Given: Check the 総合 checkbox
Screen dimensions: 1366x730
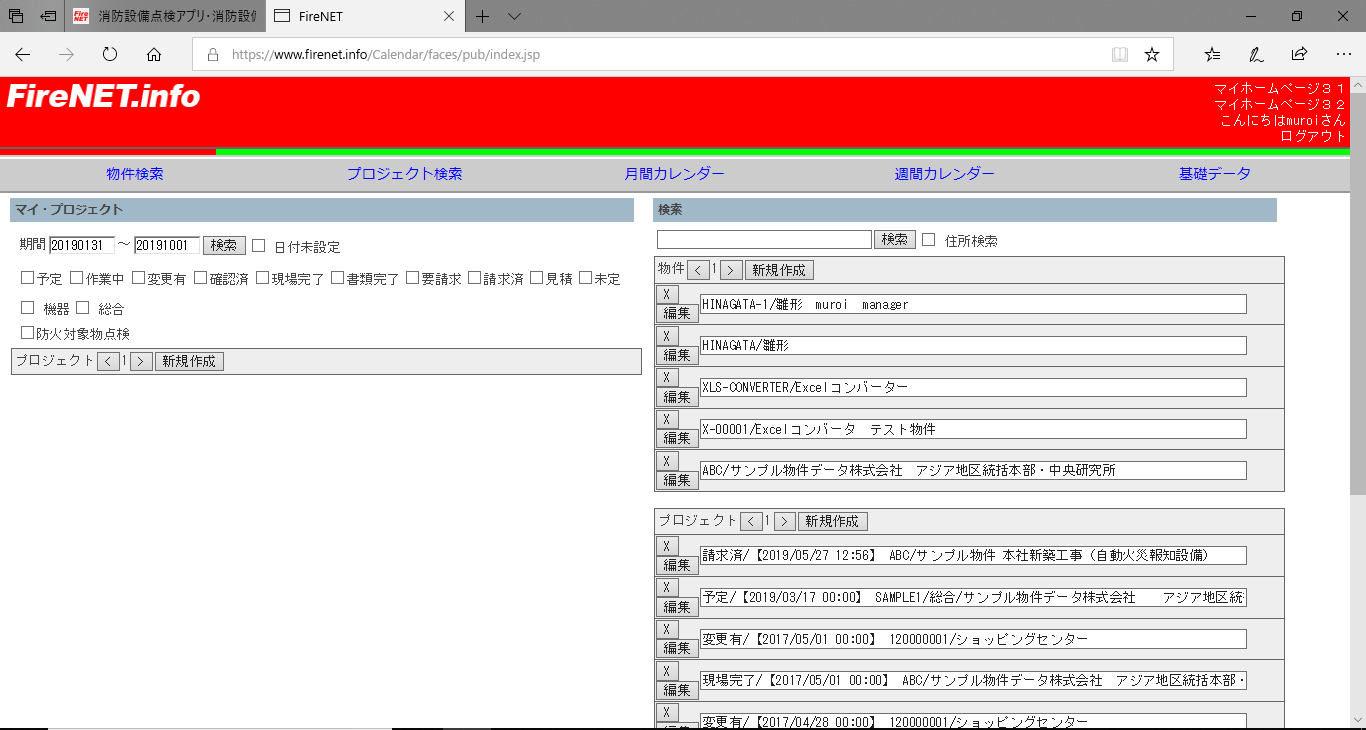Looking at the screenshot, I should (83, 308).
